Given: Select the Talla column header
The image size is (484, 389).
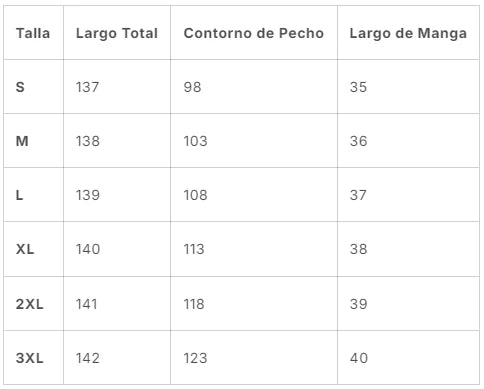Looking at the screenshot, I should [33, 33].
